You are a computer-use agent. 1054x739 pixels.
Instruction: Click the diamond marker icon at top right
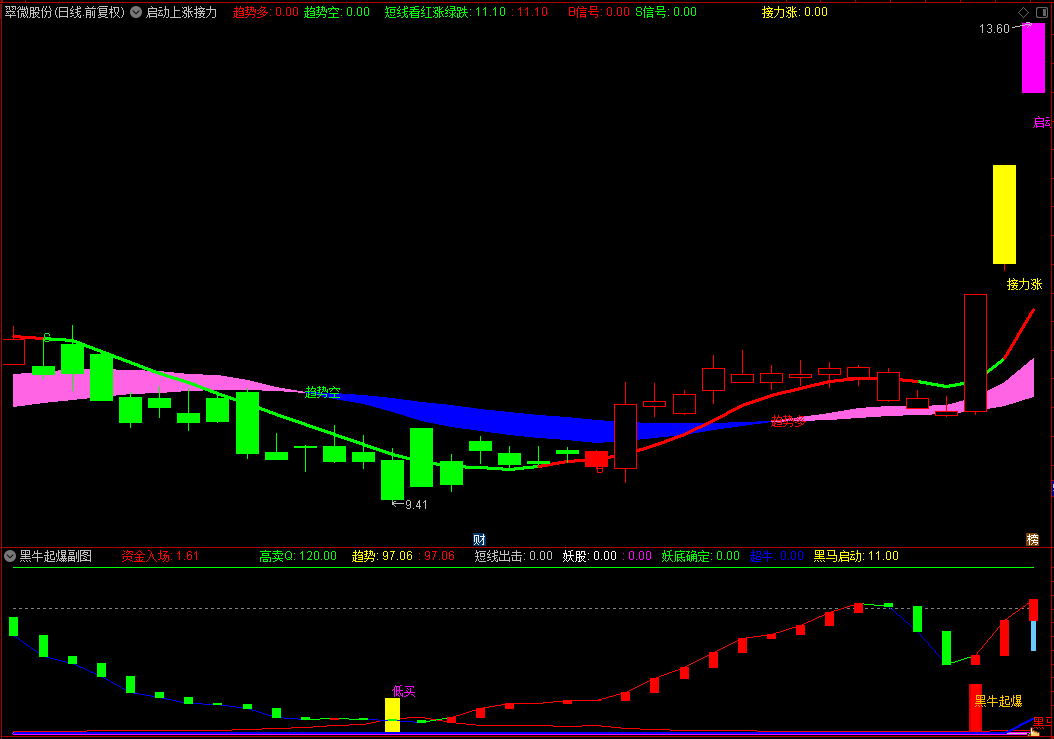(1023, 12)
